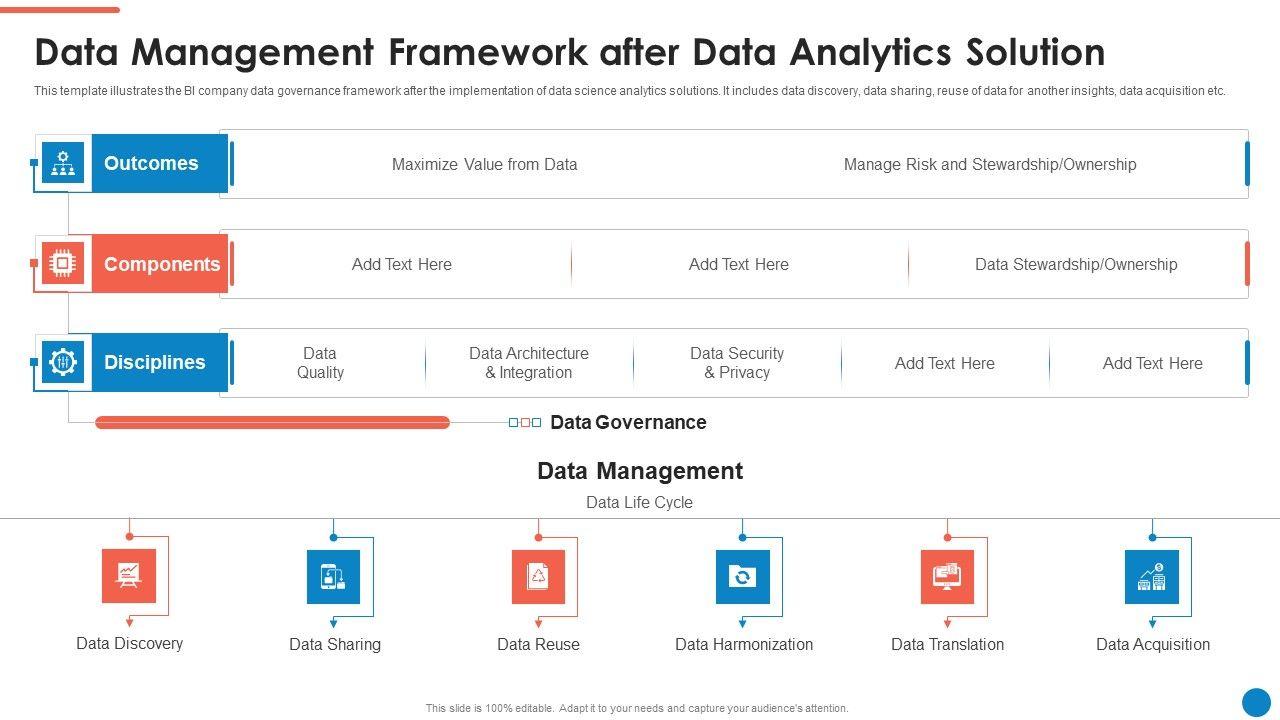Screen dimensions: 1280x720
Task: Click the Data Stewardship/Ownership cell
Action: point(1076,264)
